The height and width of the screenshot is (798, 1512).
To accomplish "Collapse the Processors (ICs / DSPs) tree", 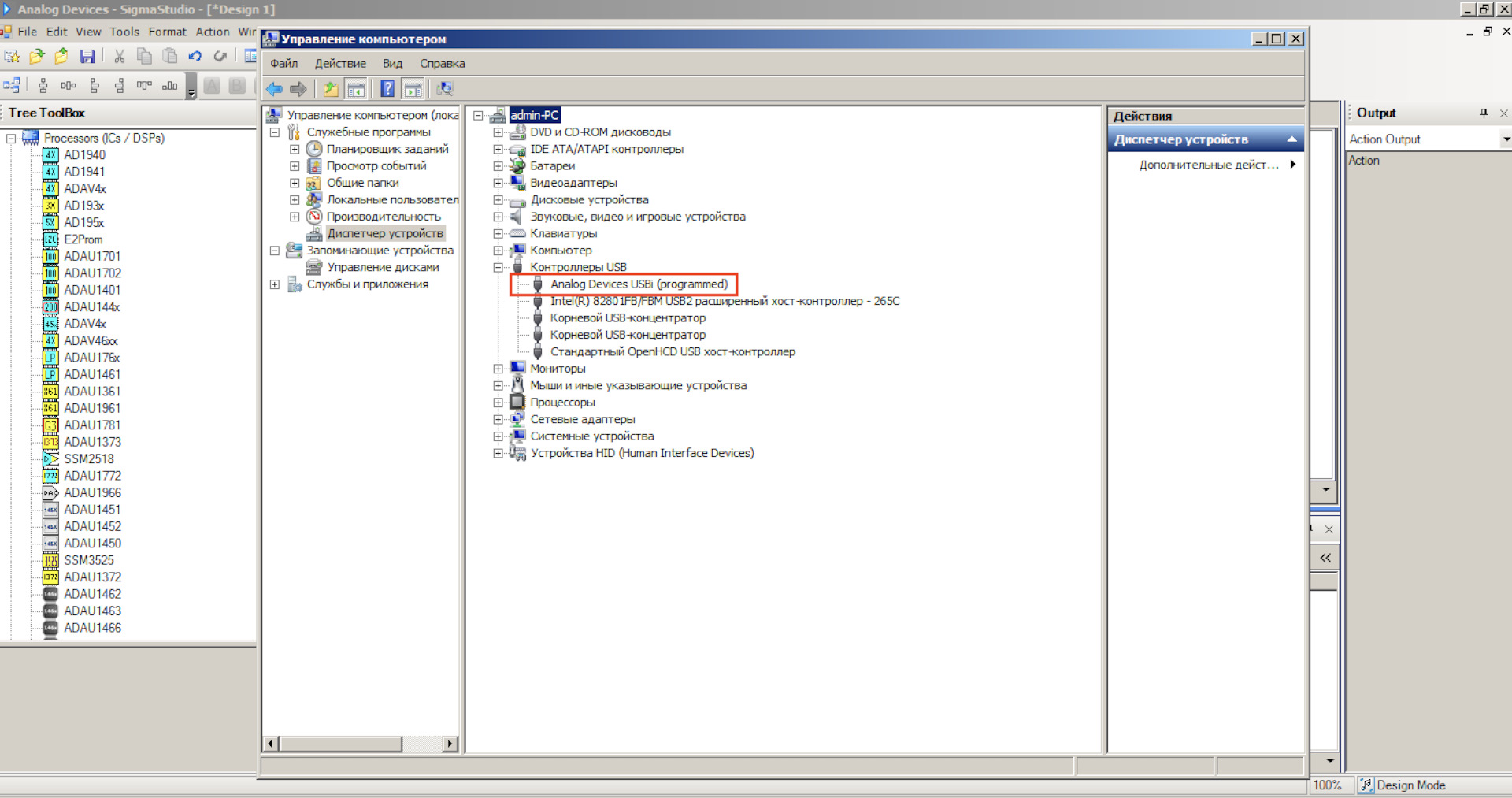I will [11, 138].
